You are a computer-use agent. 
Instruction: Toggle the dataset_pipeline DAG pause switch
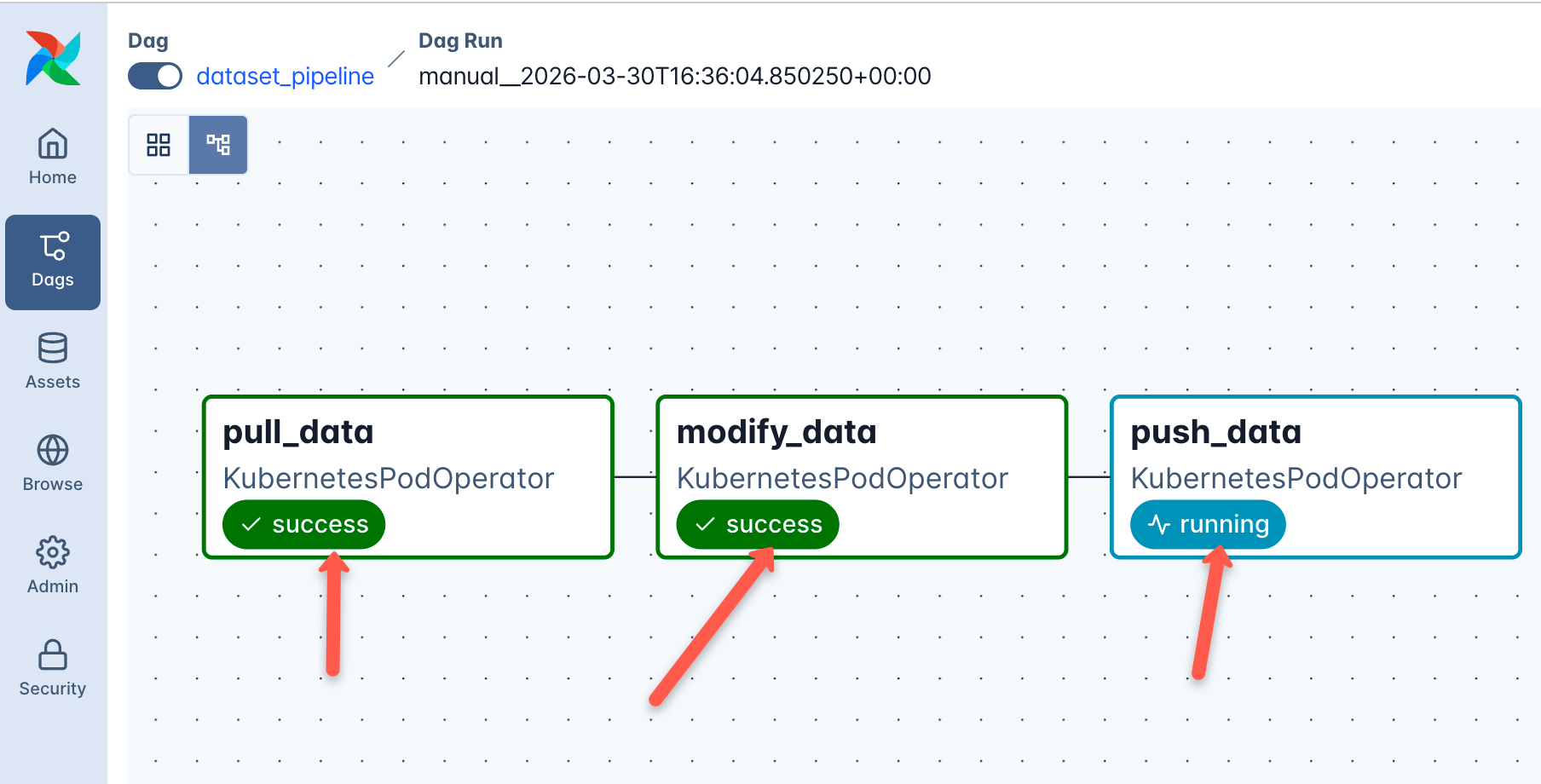[155, 76]
